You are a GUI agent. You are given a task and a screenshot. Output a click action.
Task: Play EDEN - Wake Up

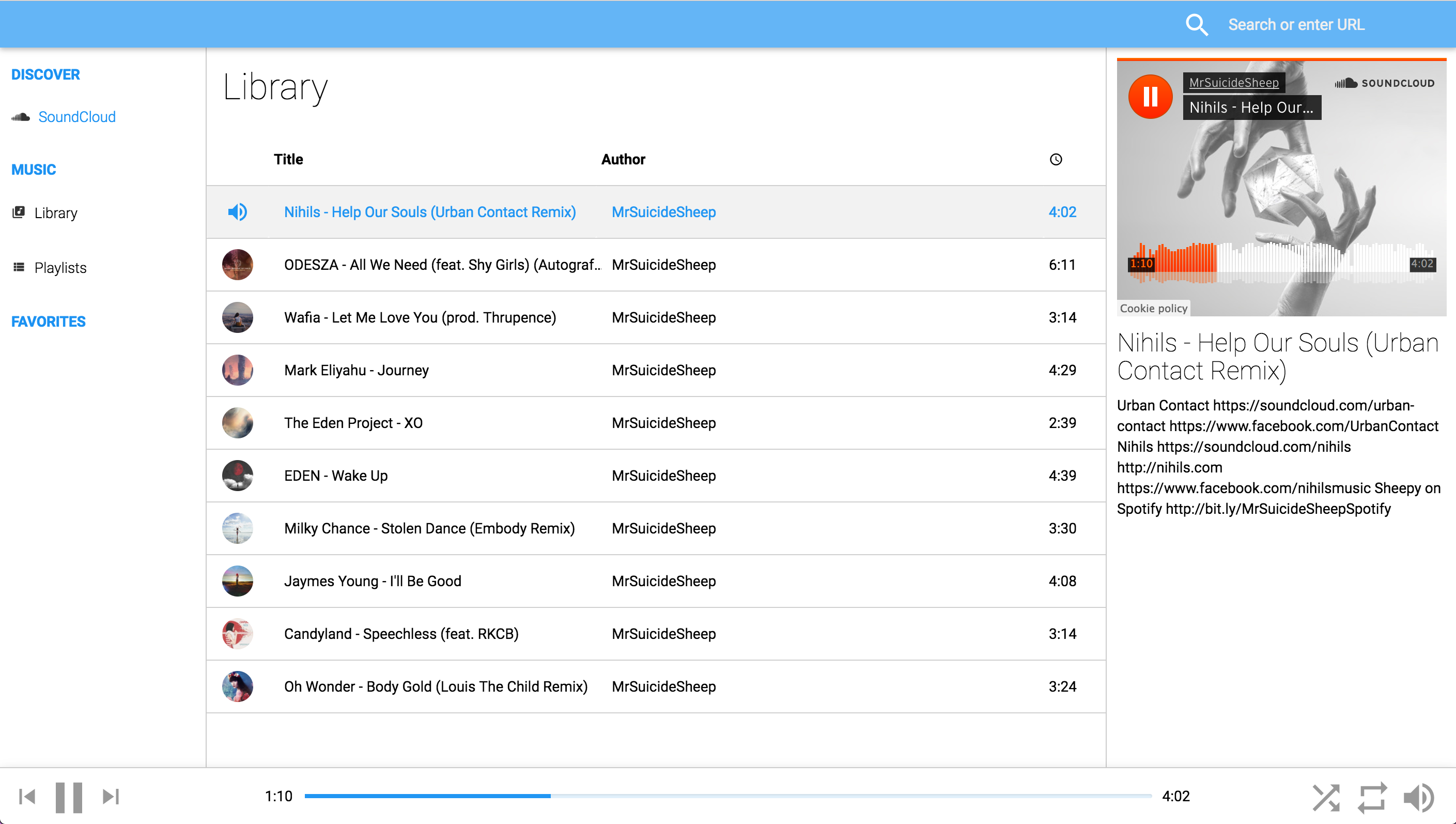(335, 475)
